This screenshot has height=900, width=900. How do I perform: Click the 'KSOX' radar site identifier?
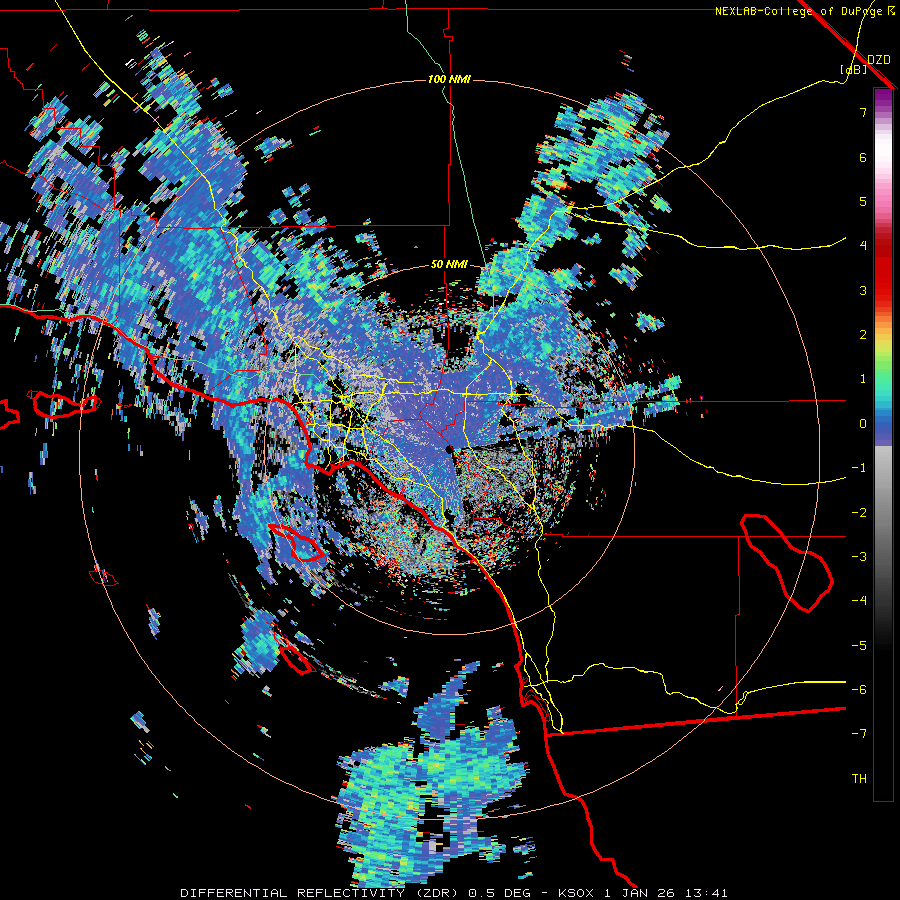click(577, 893)
